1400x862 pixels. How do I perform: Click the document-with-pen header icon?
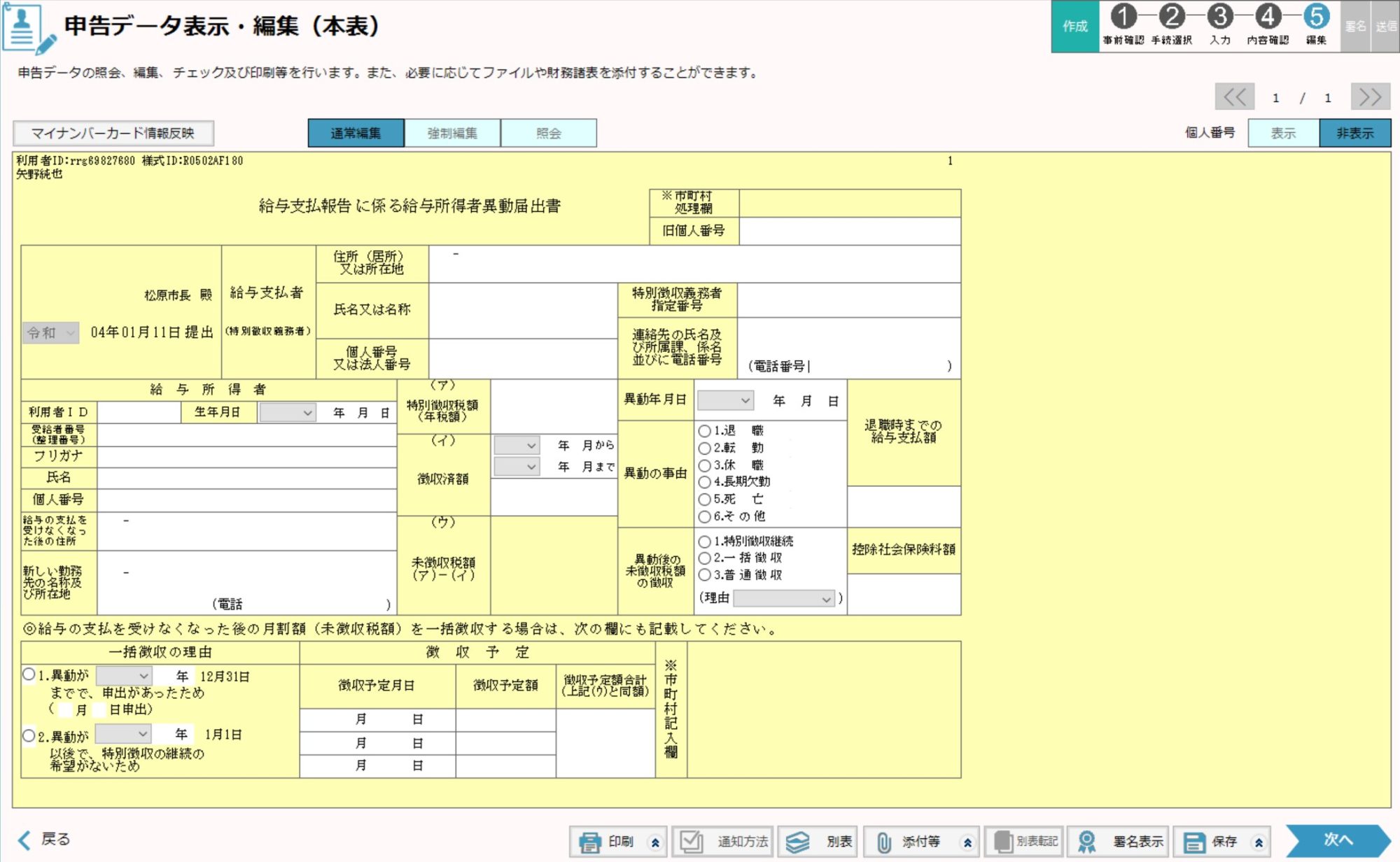[28, 29]
